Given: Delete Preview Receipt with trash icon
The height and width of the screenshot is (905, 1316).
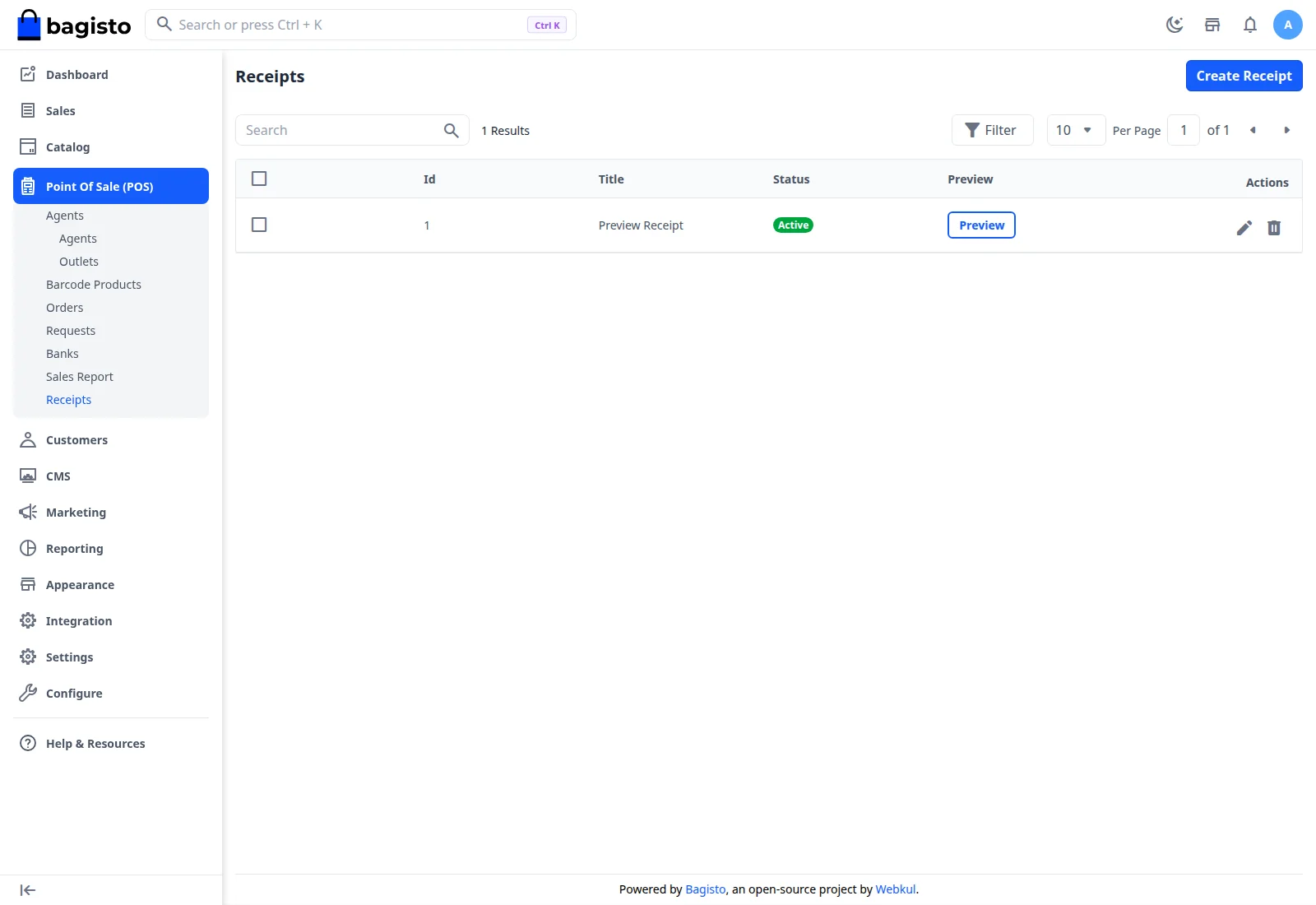Looking at the screenshot, I should pyautogui.click(x=1274, y=228).
